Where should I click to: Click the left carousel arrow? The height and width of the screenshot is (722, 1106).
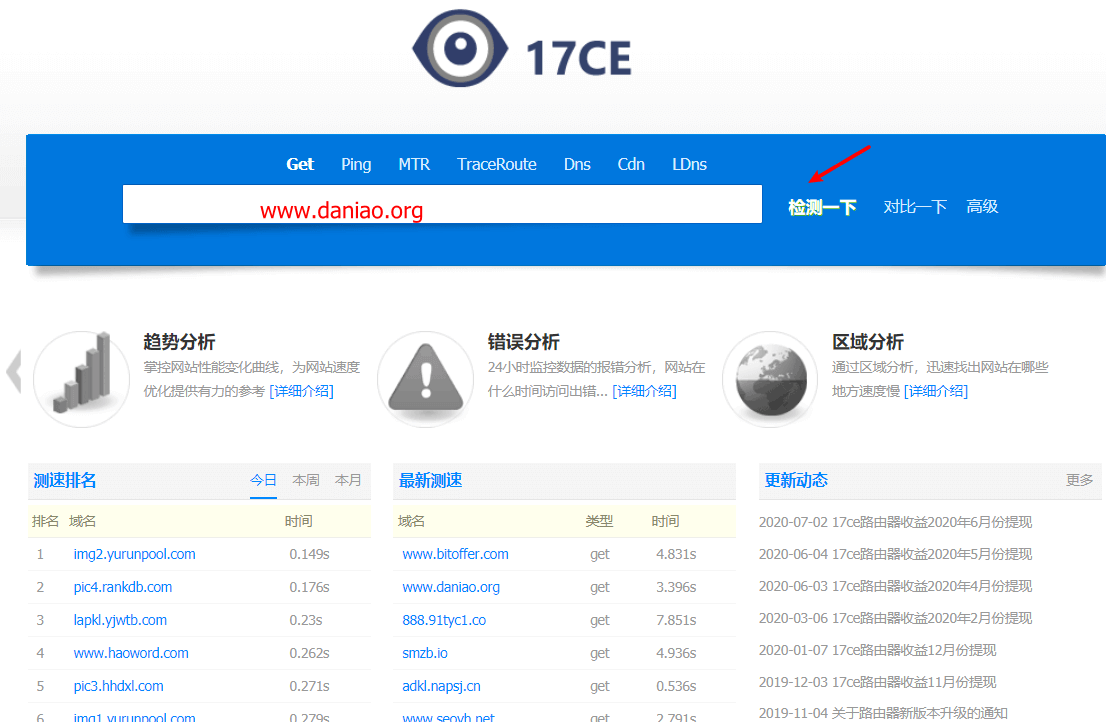[13, 371]
